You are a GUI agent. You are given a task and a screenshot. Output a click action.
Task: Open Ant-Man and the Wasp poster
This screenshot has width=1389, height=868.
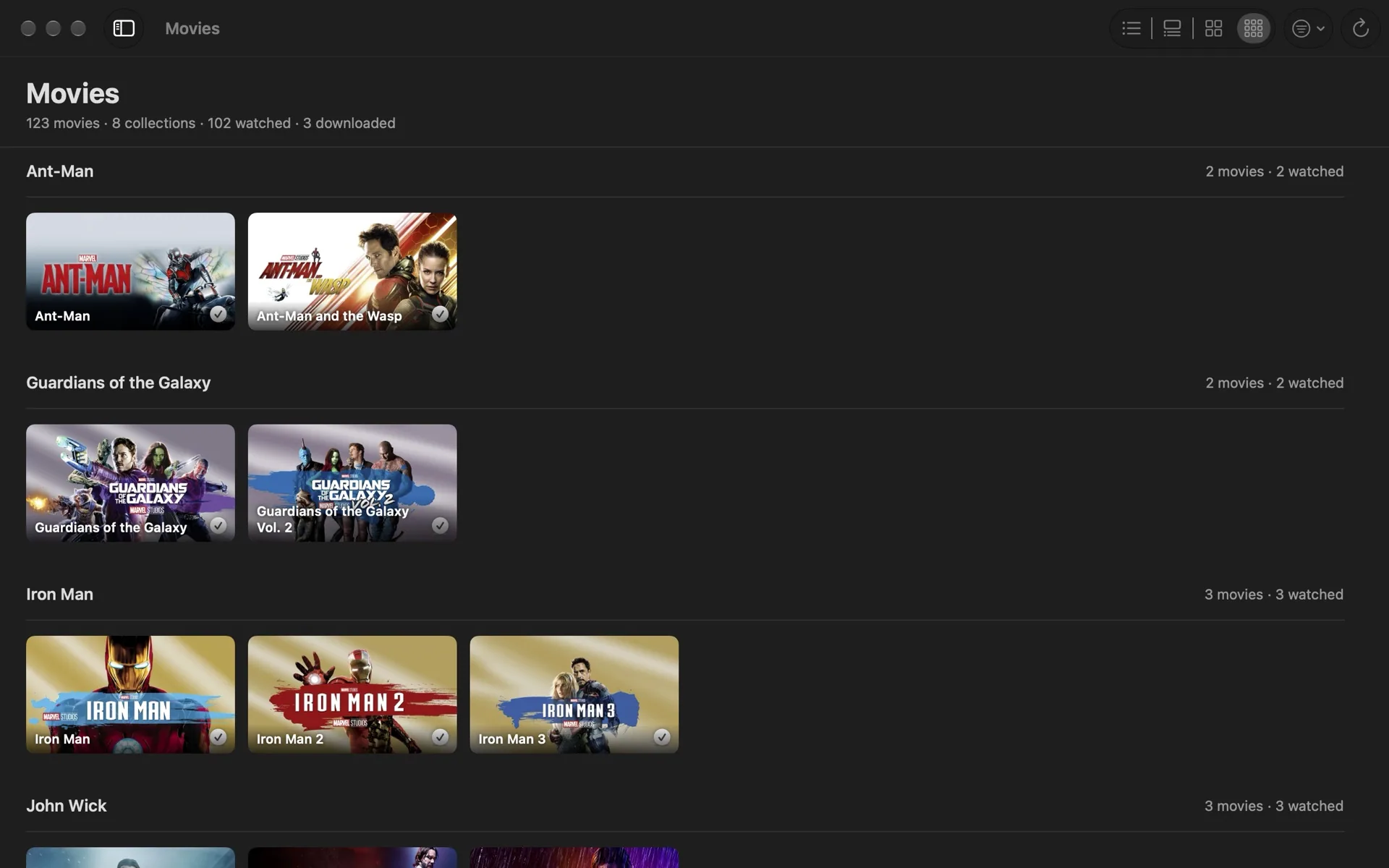[x=352, y=271]
